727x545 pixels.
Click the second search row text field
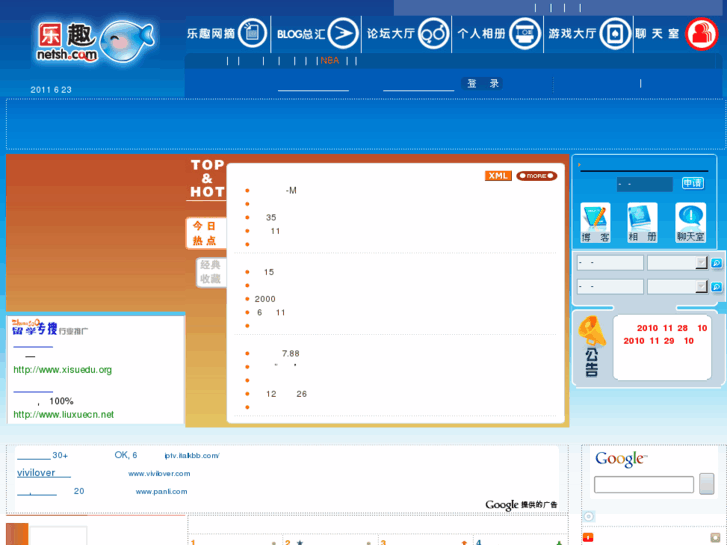coord(610,287)
